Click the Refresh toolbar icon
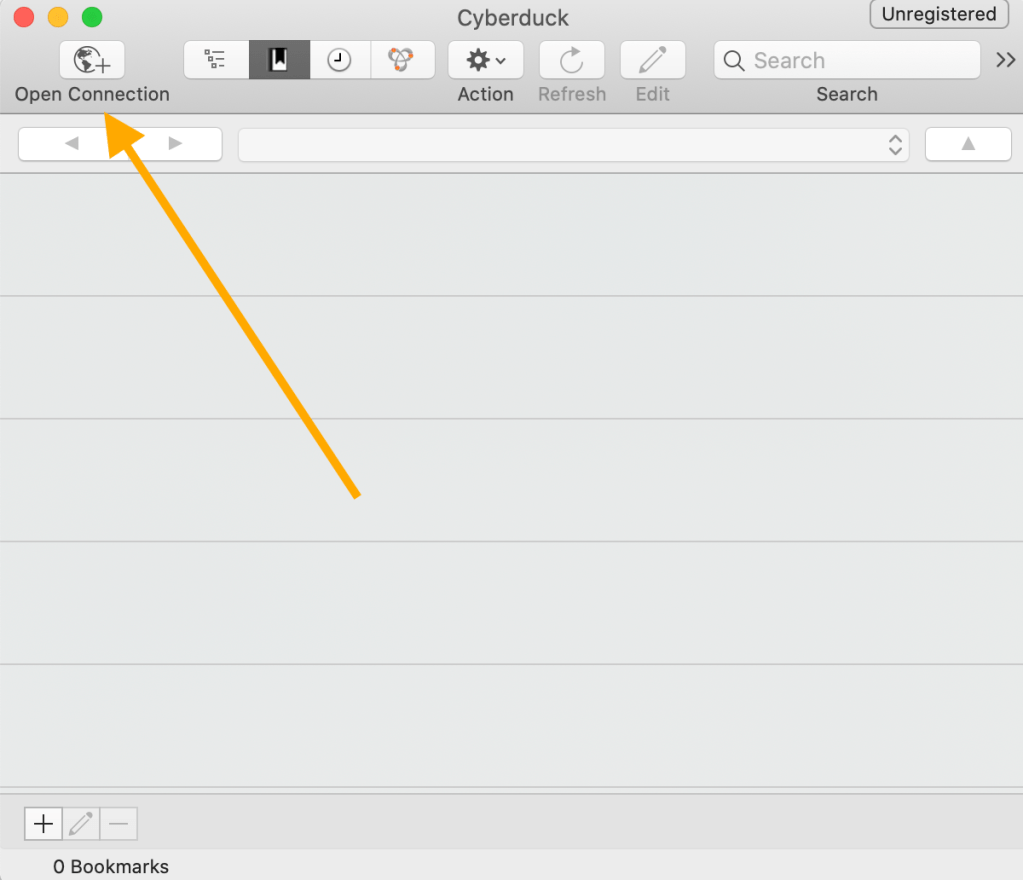 572,60
